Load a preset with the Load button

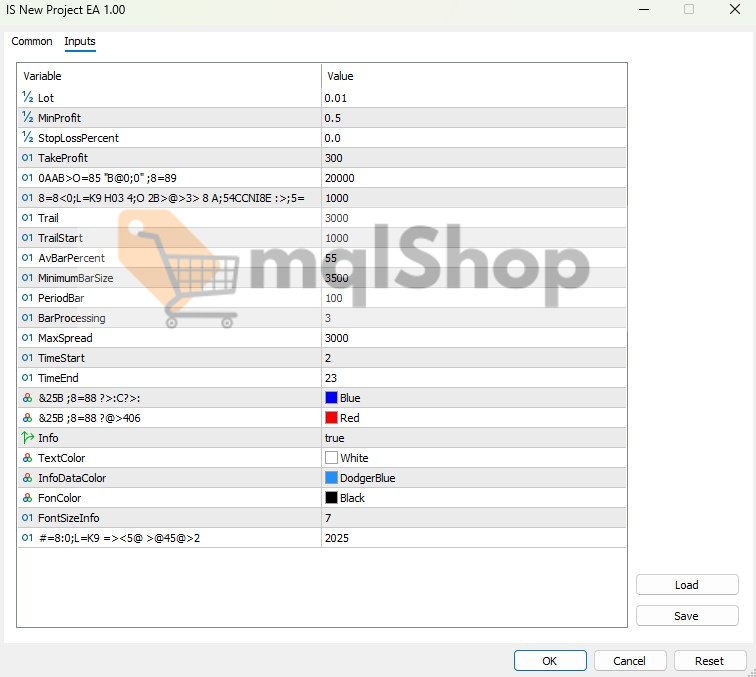point(687,585)
